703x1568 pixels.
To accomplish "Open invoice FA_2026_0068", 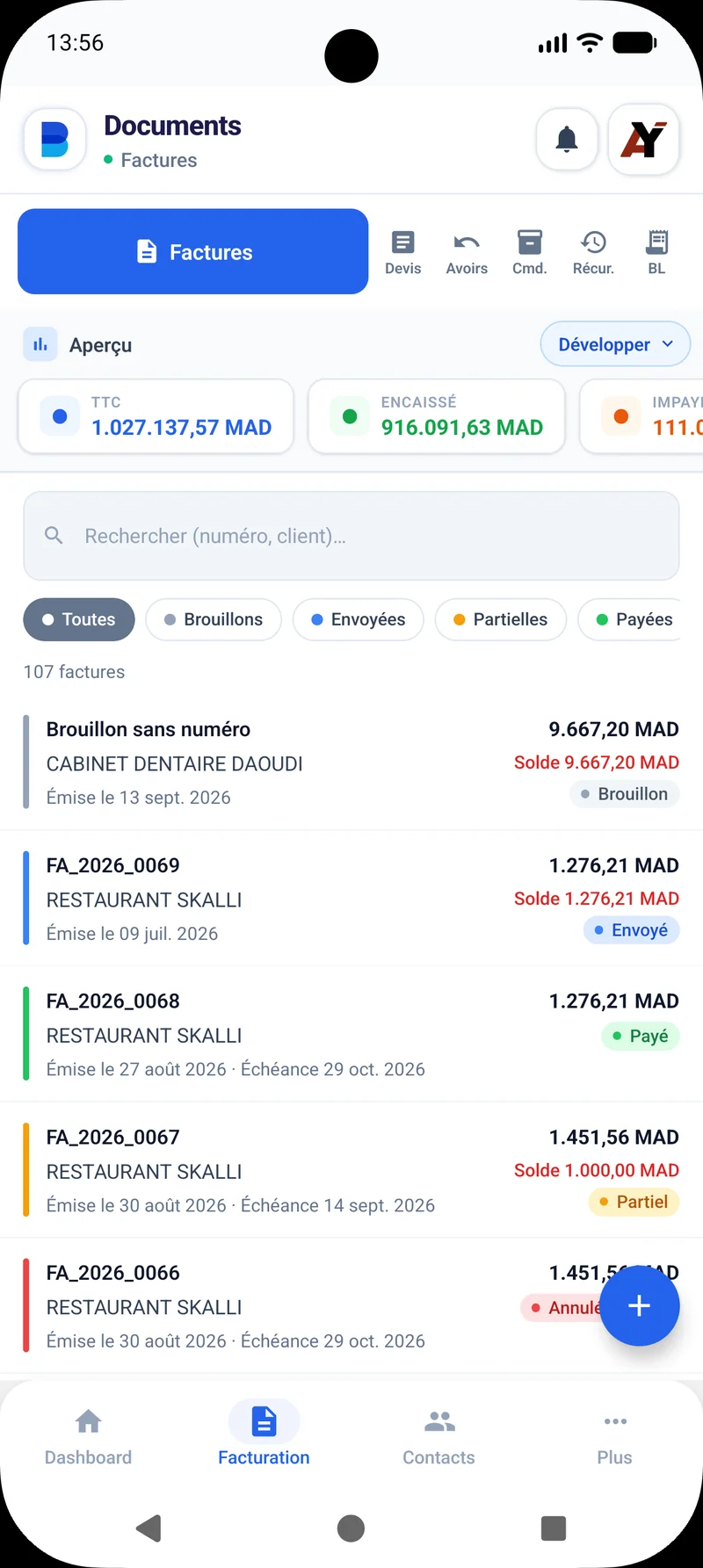I will [351, 1035].
